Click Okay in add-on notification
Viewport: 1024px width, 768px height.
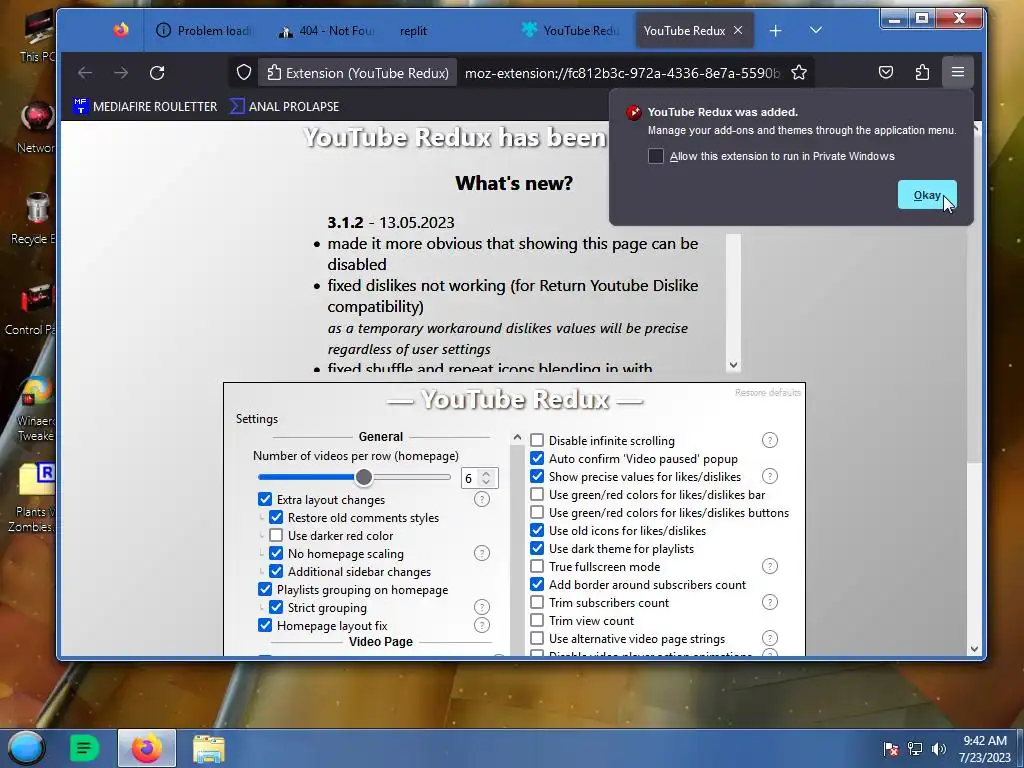[927, 195]
